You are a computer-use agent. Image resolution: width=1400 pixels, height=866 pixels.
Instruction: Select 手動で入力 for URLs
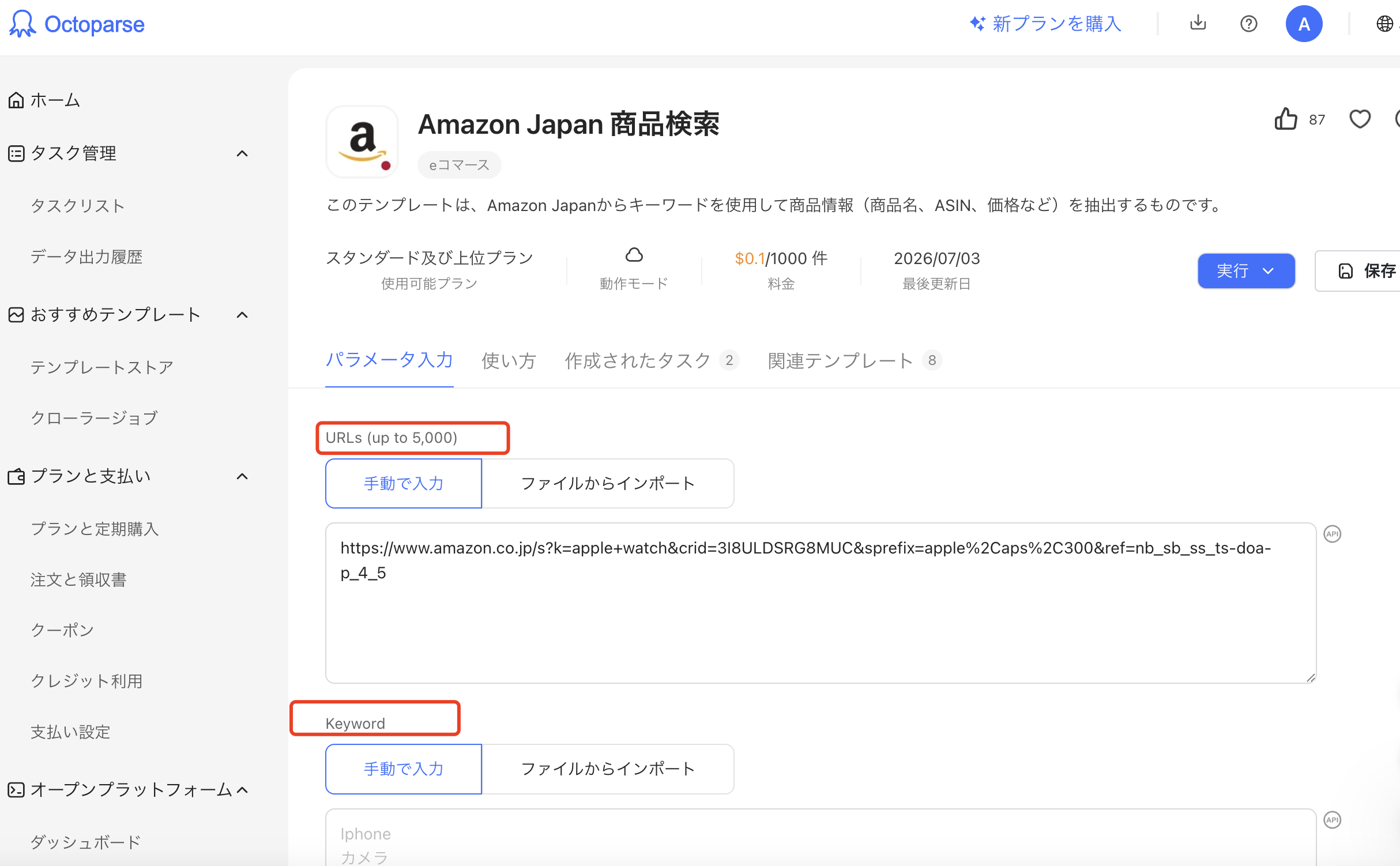tap(404, 483)
